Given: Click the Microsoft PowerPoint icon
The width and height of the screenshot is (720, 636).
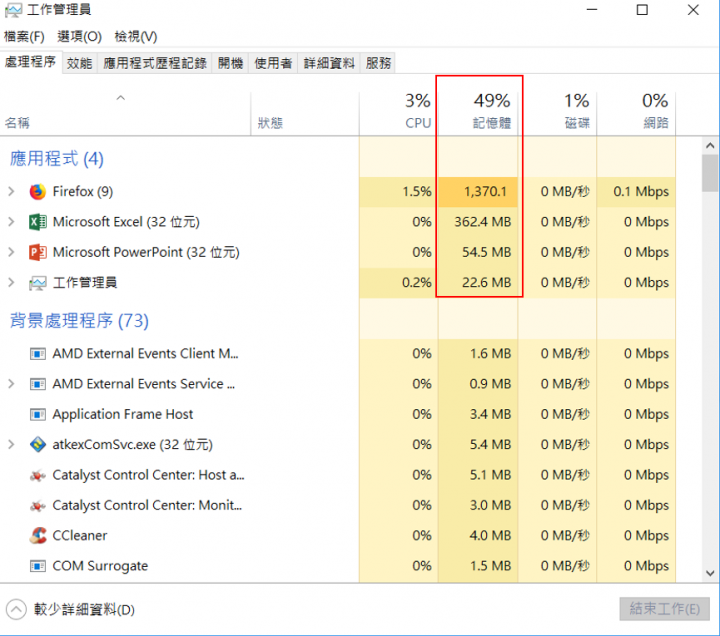Looking at the screenshot, I should pyautogui.click(x=38, y=252).
